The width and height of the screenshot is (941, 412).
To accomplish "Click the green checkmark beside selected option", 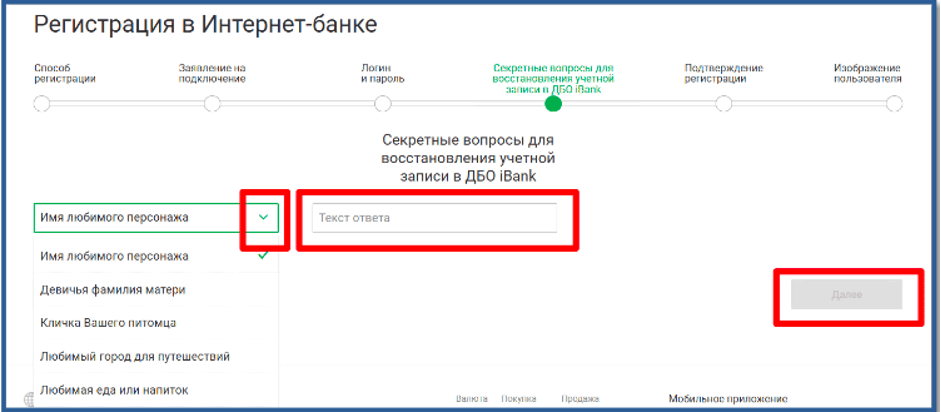I will pos(262,255).
